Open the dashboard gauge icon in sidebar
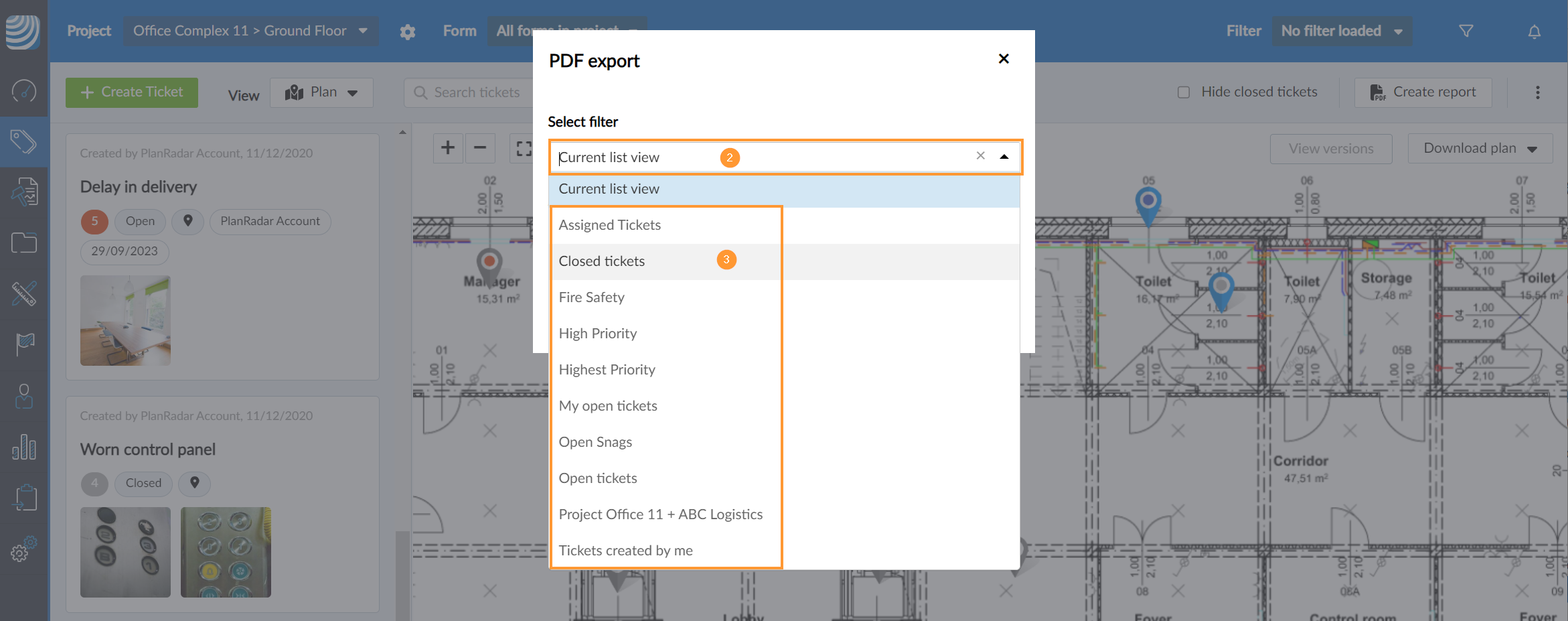The height and width of the screenshot is (621, 1568). pos(23,90)
